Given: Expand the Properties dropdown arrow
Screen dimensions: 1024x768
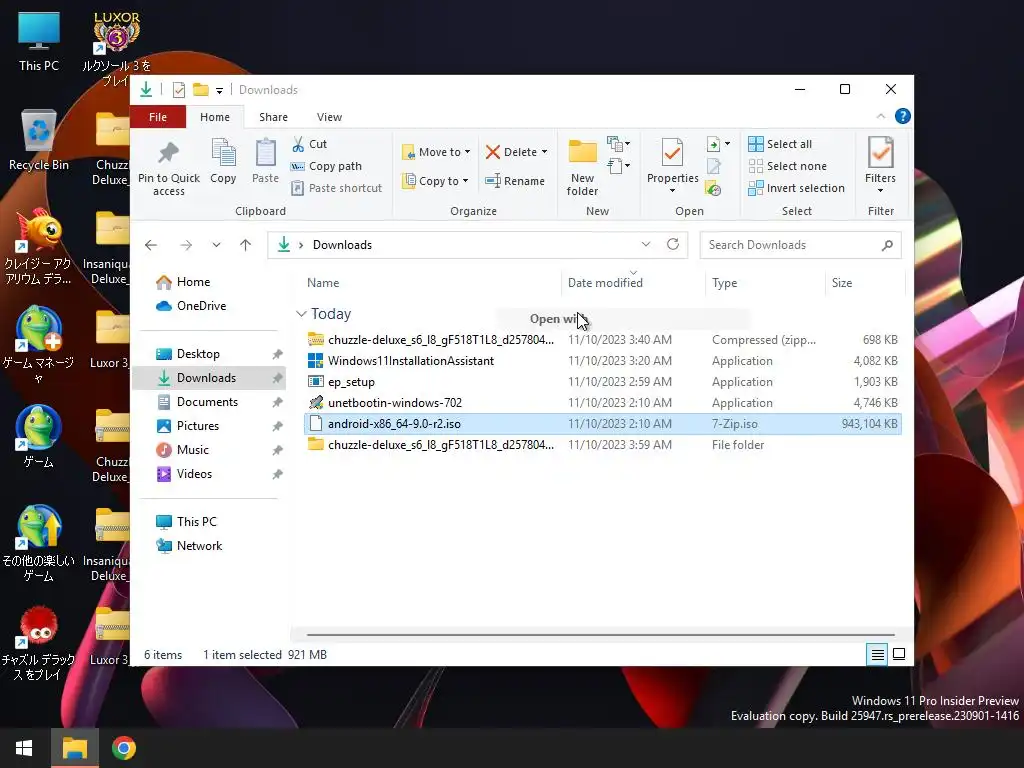Looking at the screenshot, I should click(673, 191).
